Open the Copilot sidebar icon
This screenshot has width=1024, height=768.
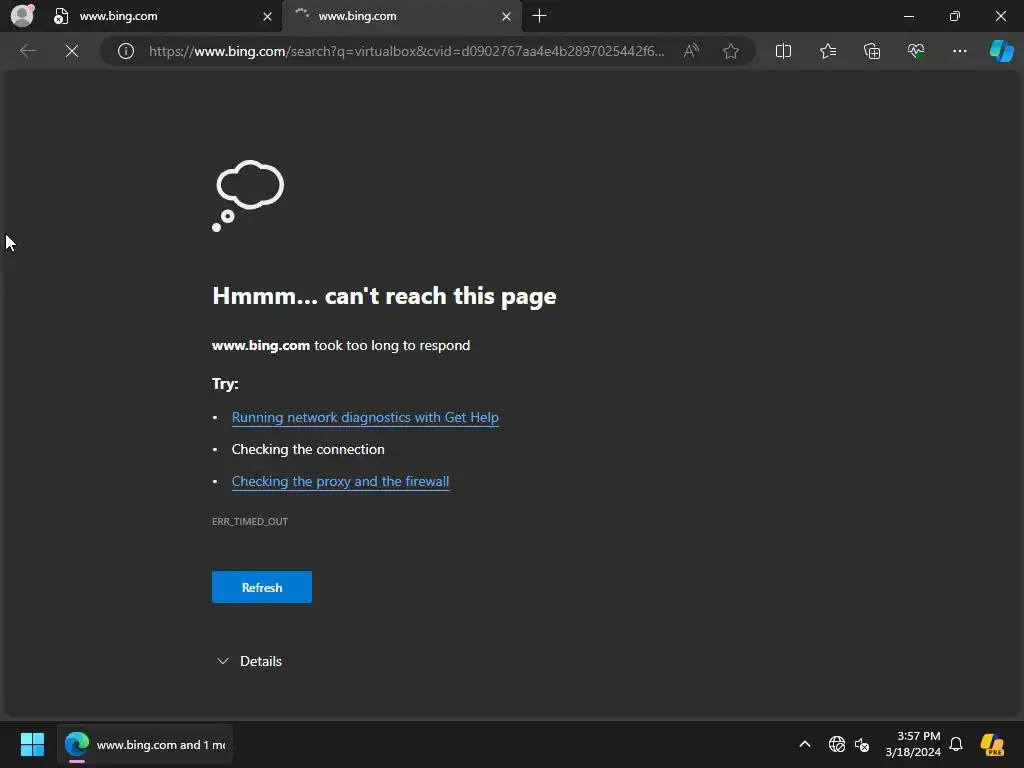(x=1001, y=51)
